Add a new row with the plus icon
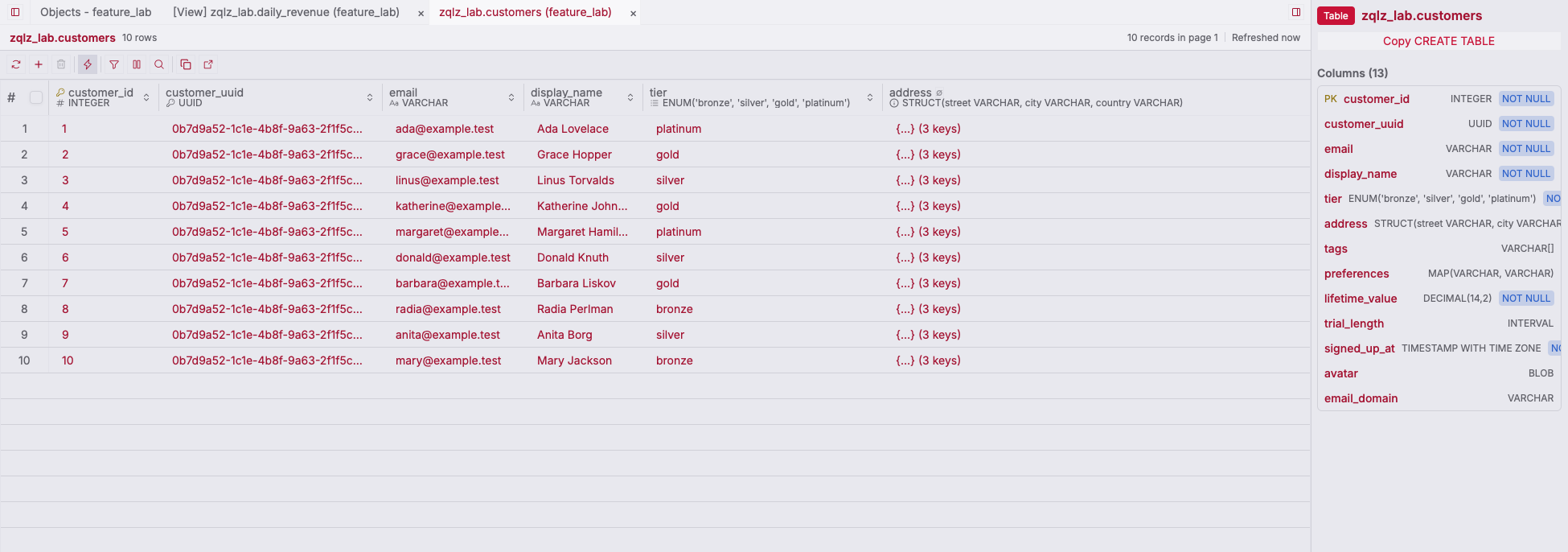1568x552 pixels. click(x=39, y=64)
